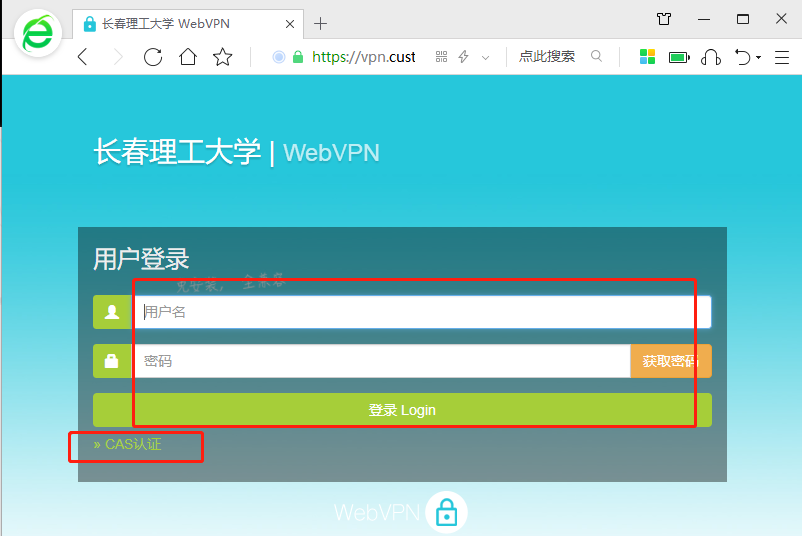Click the 长春理工大学 header title
The height and width of the screenshot is (536, 802).
point(177,152)
